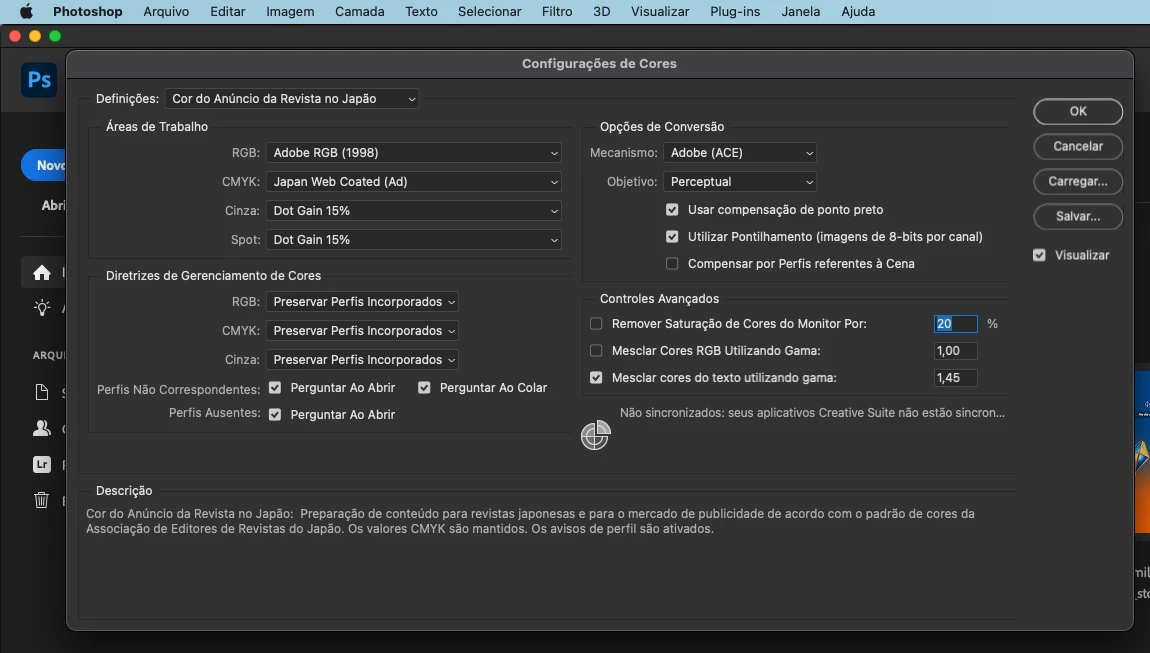The image size is (1150, 653).
Task: Open the Janela menu
Action: (800, 12)
